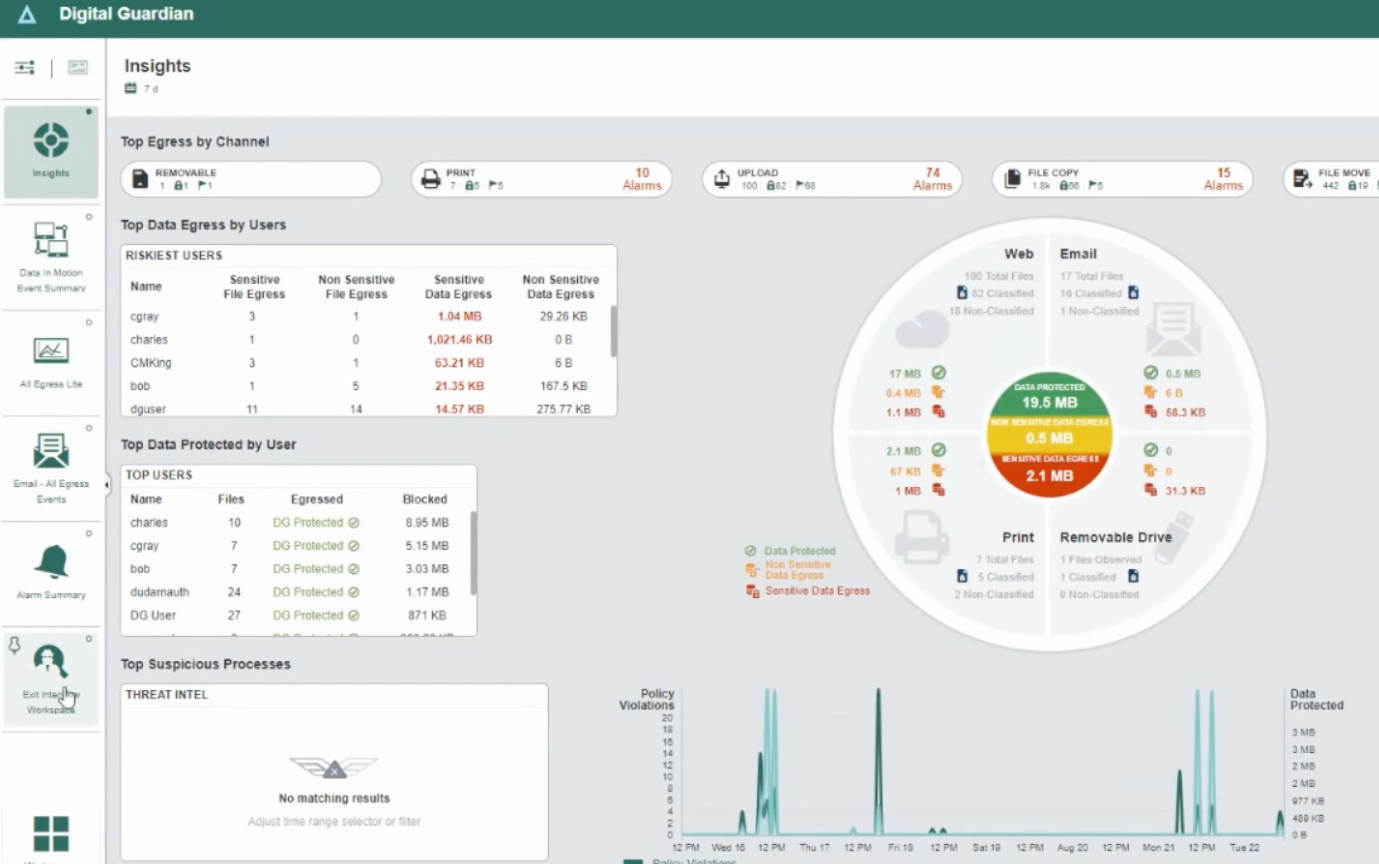Click the printer icon in Print quadrant
Viewport: 1379px width, 864px height.
pyautogui.click(x=922, y=537)
